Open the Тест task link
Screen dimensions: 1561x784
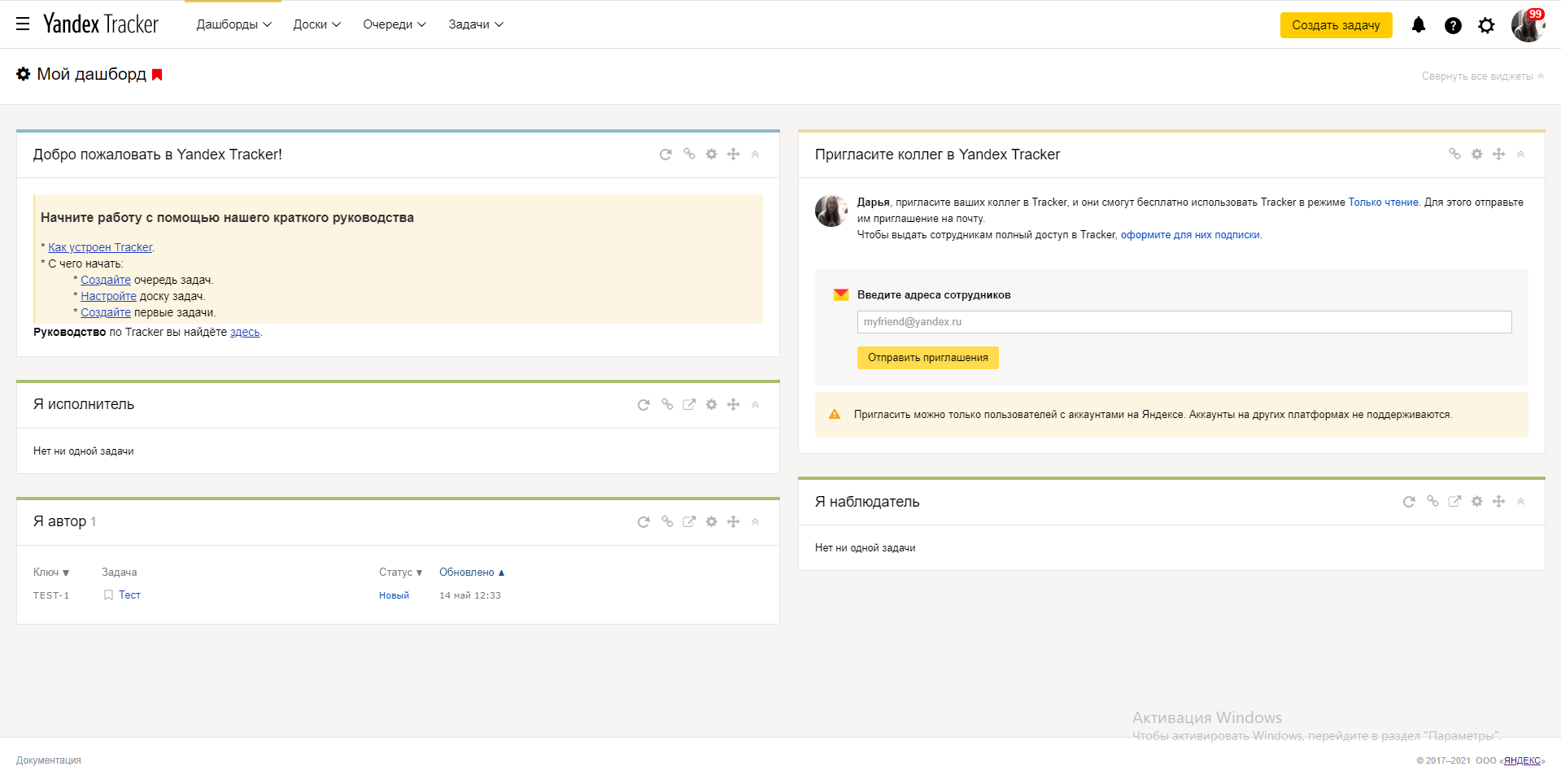[x=129, y=595]
